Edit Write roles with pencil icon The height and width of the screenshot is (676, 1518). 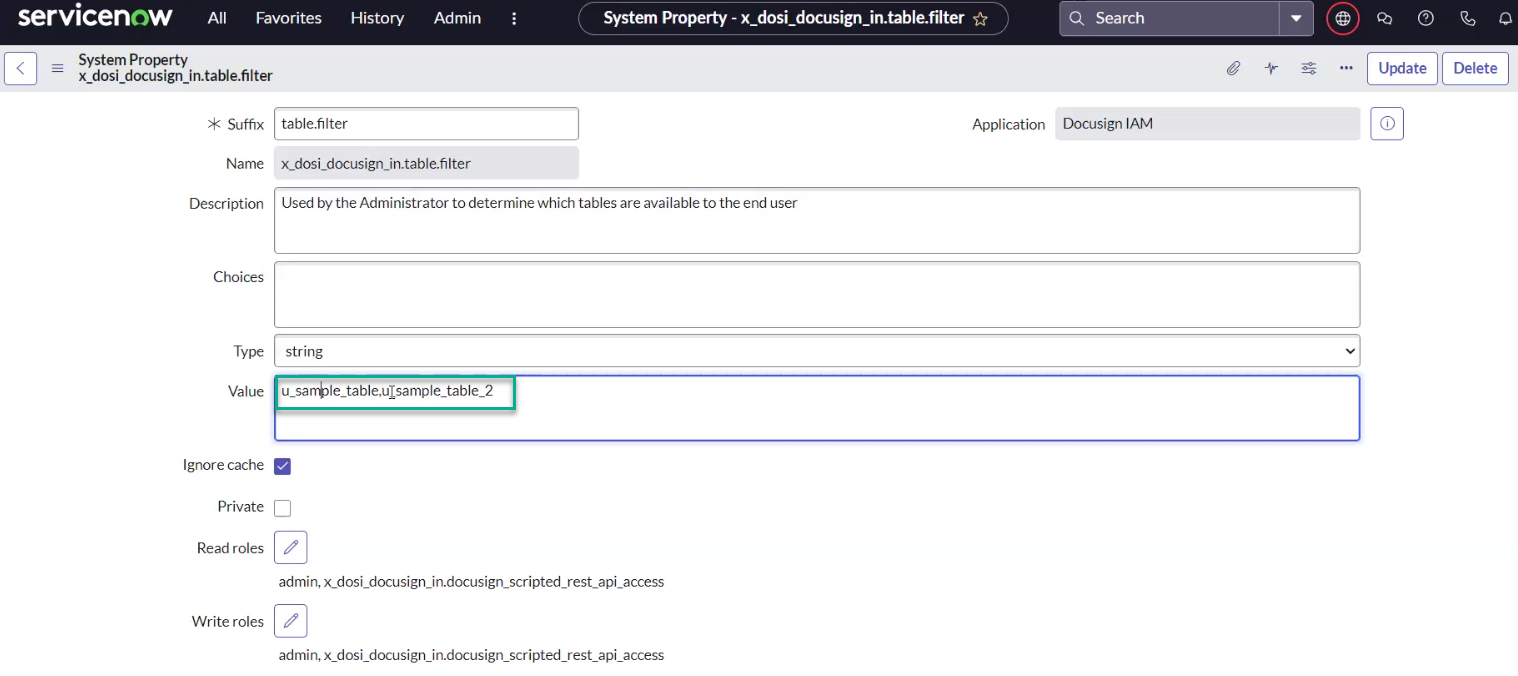290,621
